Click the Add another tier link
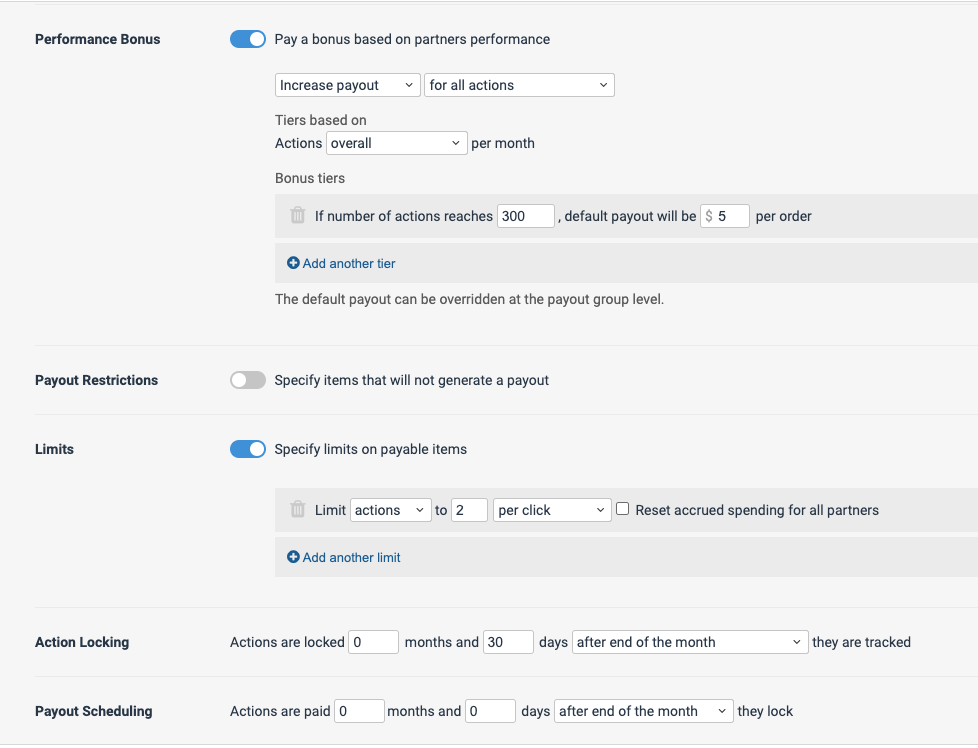978x748 pixels. pos(349,264)
